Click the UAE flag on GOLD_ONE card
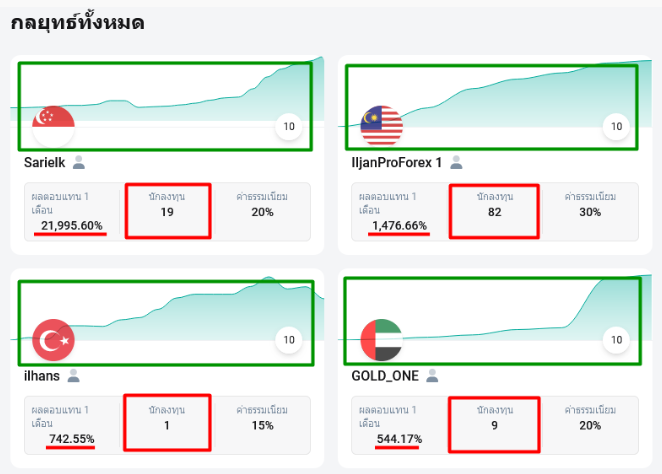 point(381,340)
